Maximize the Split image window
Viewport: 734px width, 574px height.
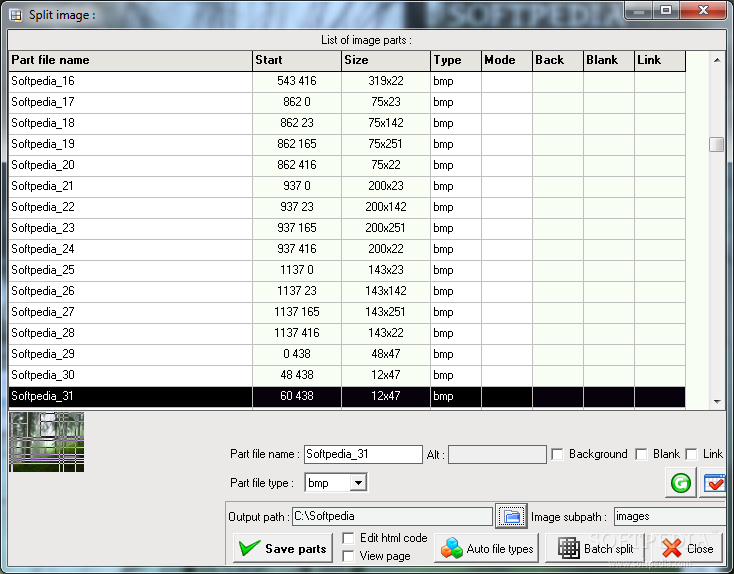(666, 10)
